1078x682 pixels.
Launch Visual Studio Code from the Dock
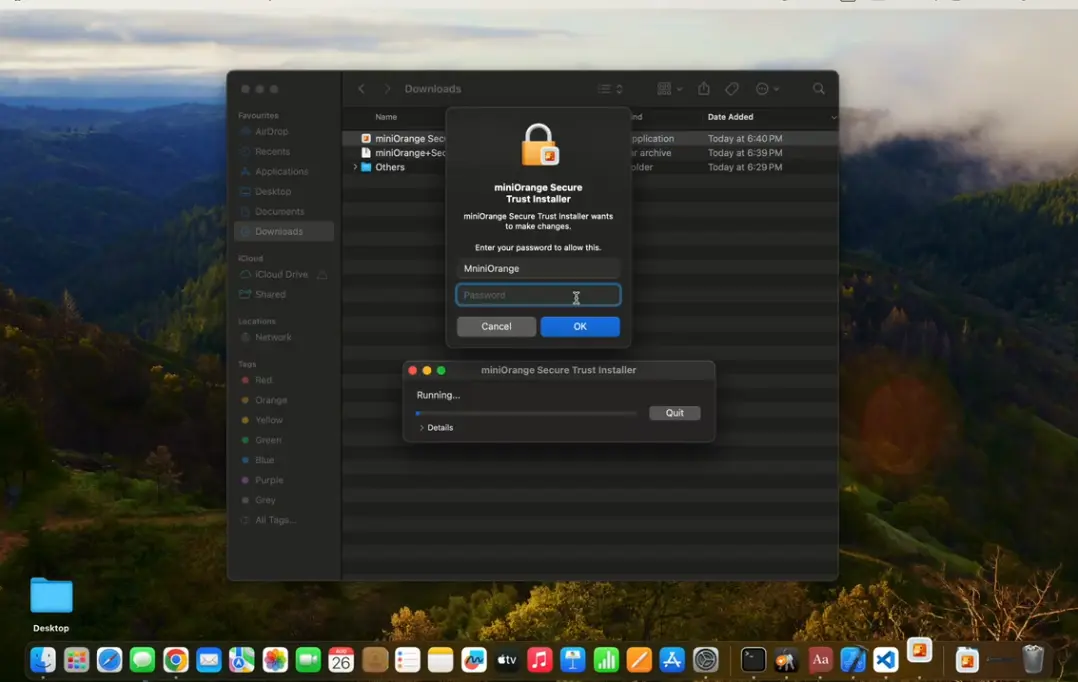[884, 660]
